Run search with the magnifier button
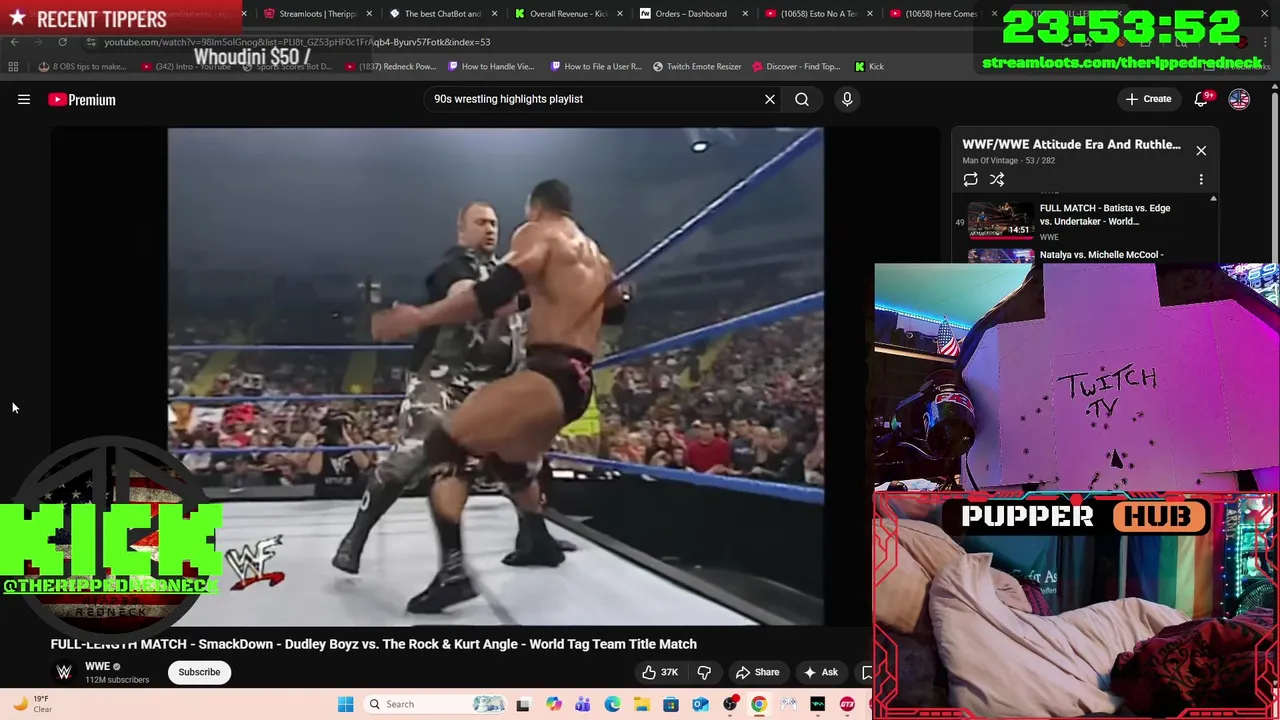This screenshot has height=720, width=1280. [x=802, y=99]
